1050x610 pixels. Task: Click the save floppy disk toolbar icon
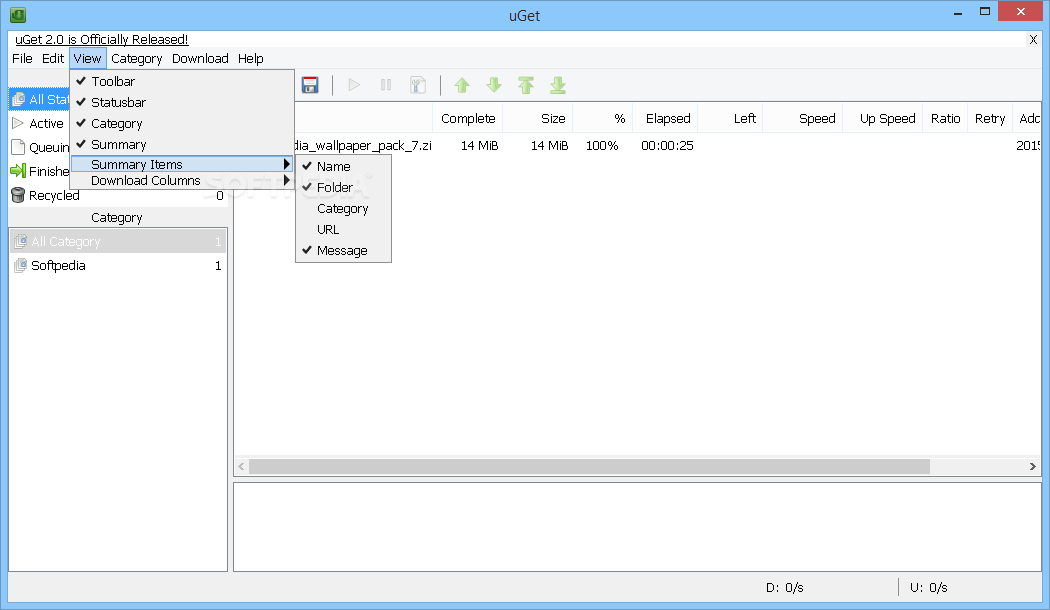coord(309,85)
